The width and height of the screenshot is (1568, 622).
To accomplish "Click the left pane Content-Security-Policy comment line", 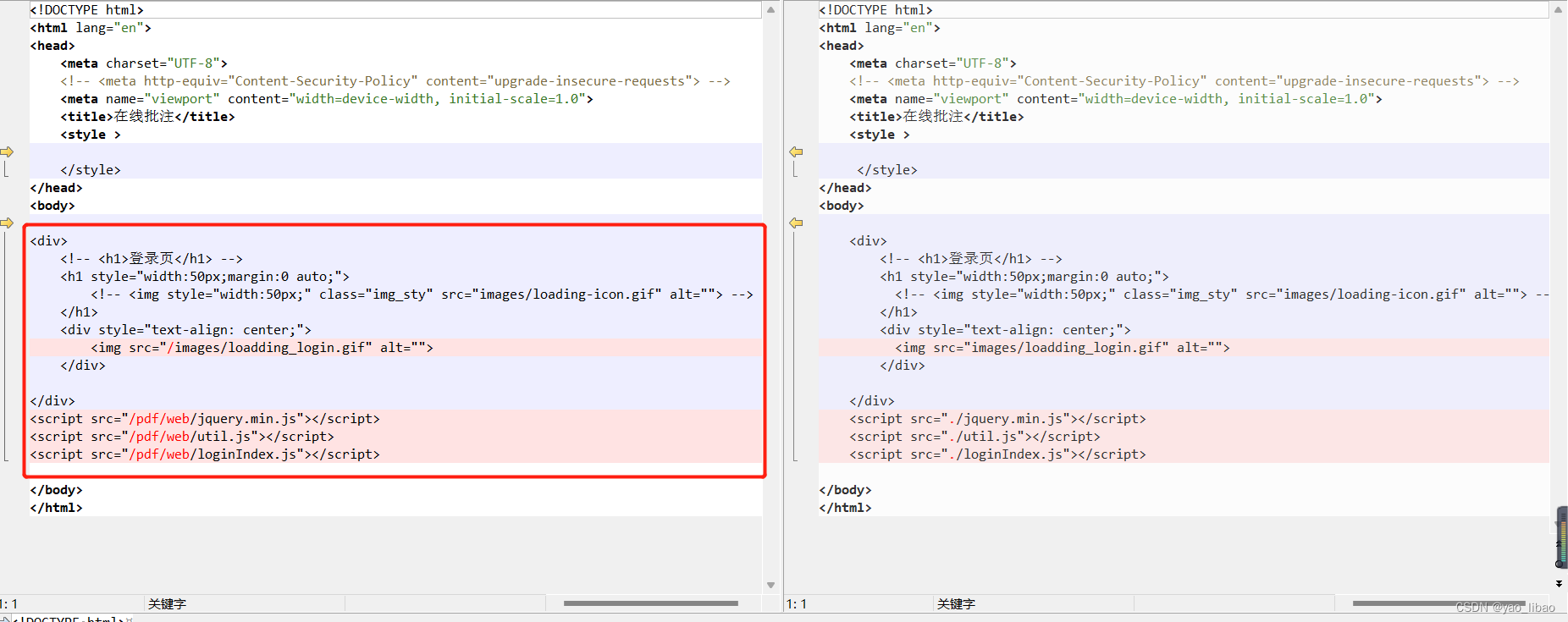I will click(395, 81).
